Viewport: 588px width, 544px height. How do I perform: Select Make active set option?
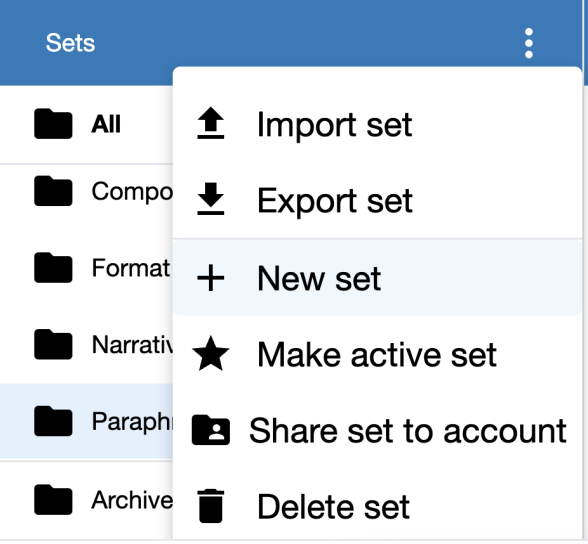pos(377,354)
